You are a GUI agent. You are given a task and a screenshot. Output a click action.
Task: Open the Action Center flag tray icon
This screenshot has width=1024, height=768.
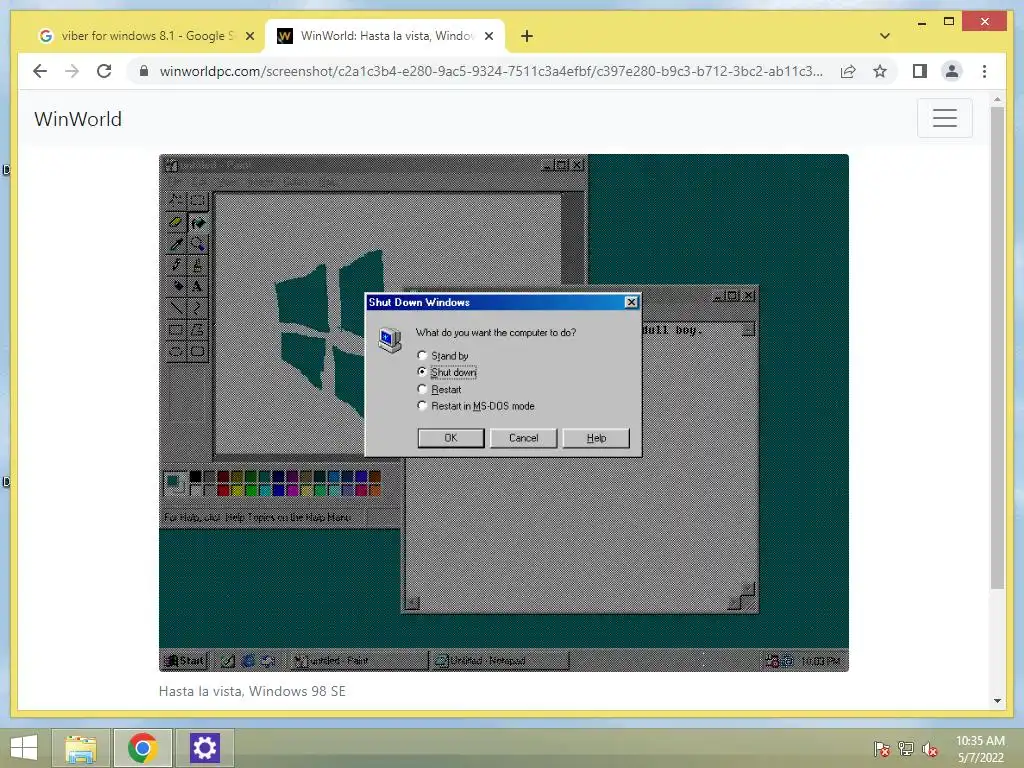pos(881,749)
